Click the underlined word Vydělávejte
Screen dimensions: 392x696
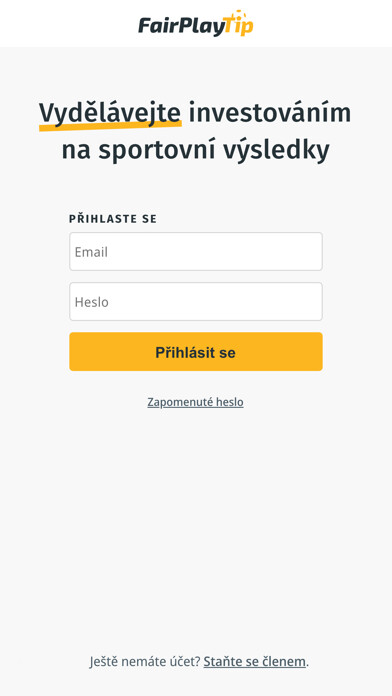[110, 114]
